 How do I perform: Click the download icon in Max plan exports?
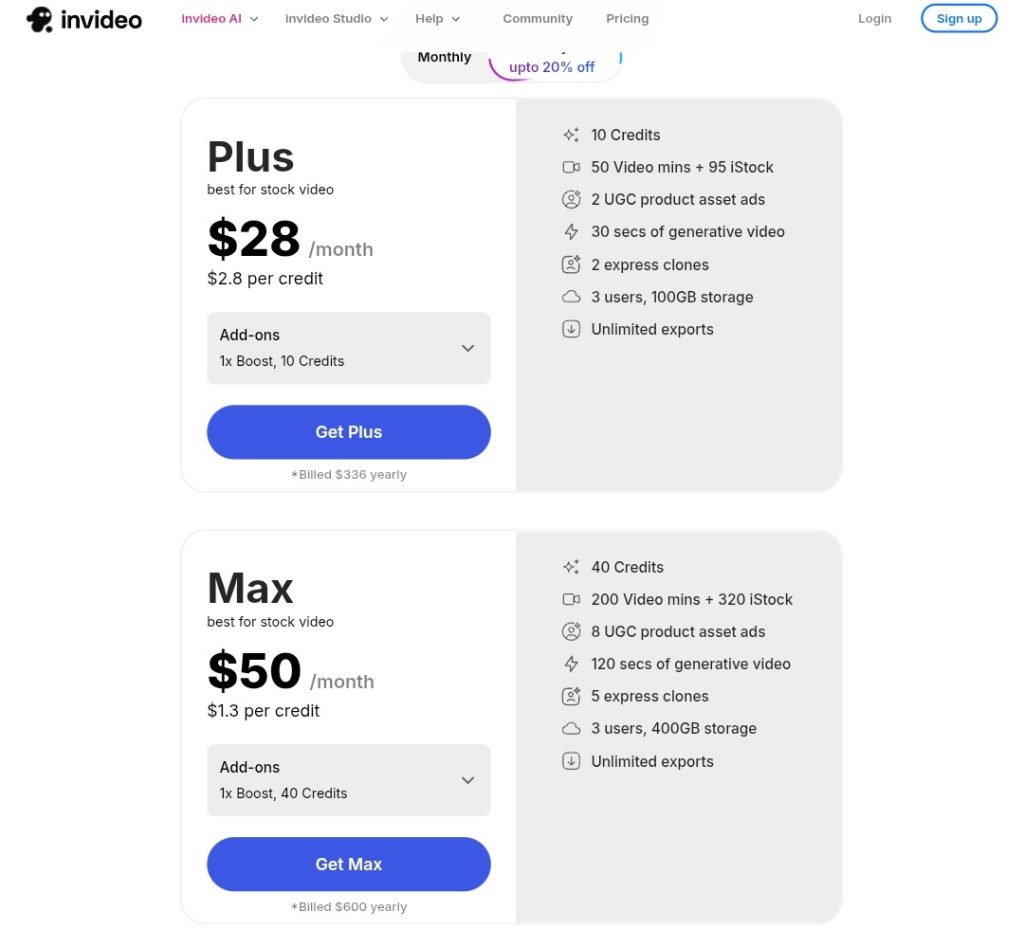pos(571,761)
